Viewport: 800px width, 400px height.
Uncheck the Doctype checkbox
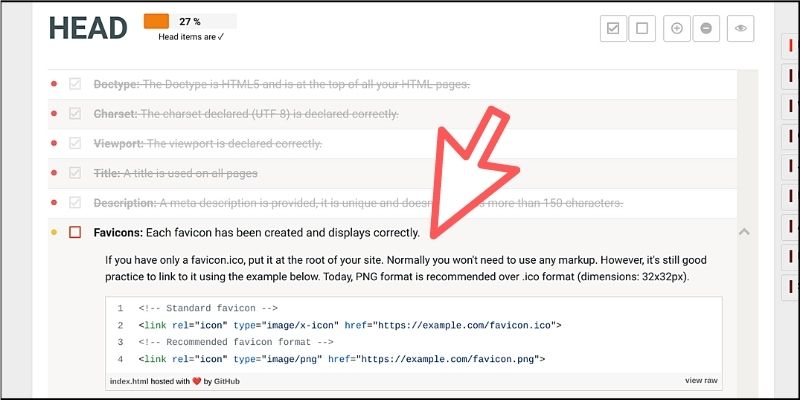click(75, 84)
